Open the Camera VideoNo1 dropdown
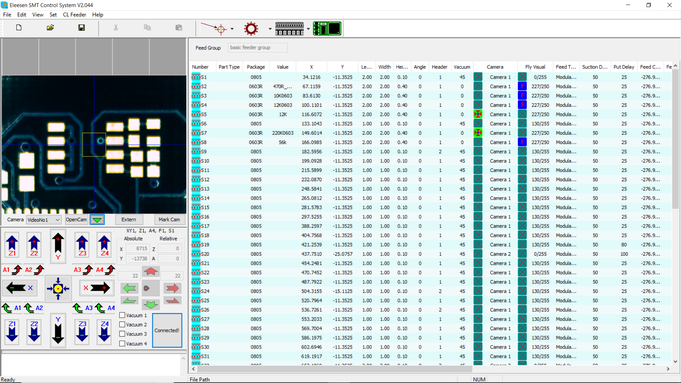 (43, 220)
